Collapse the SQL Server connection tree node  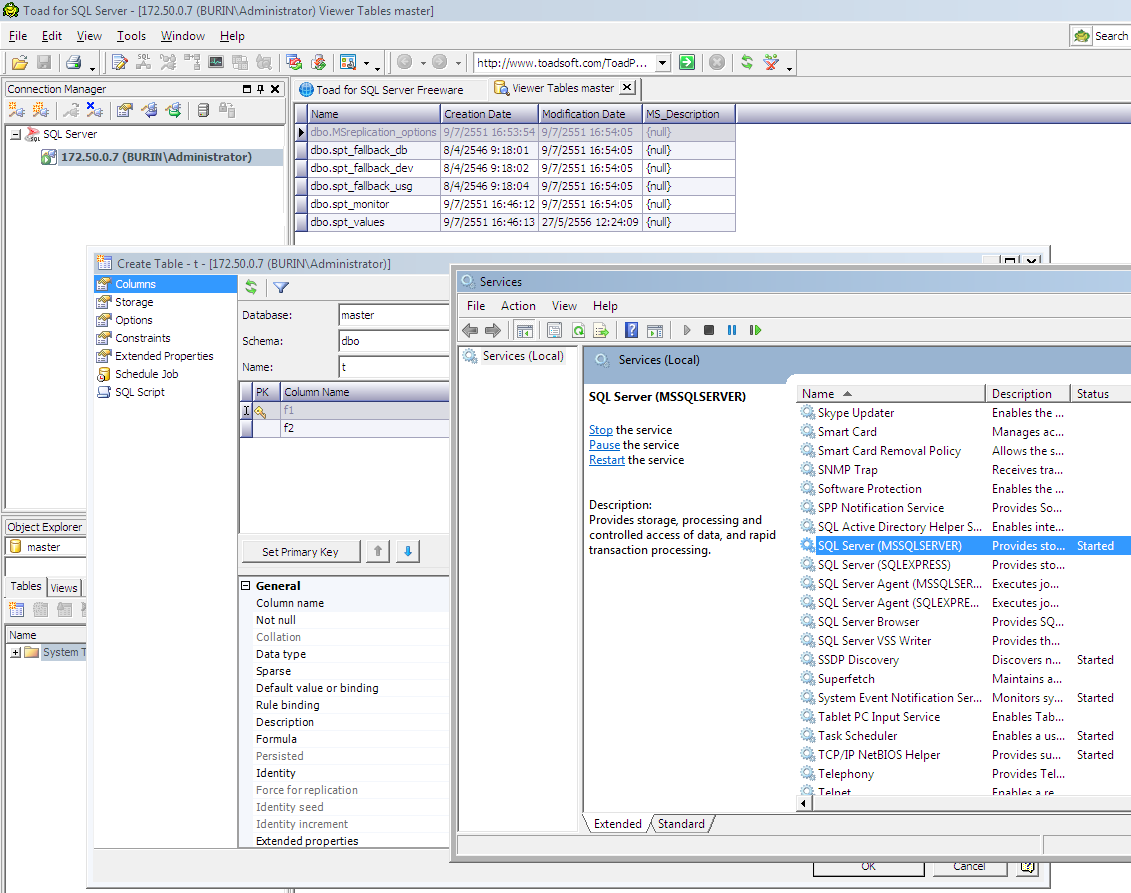click(x=15, y=134)
